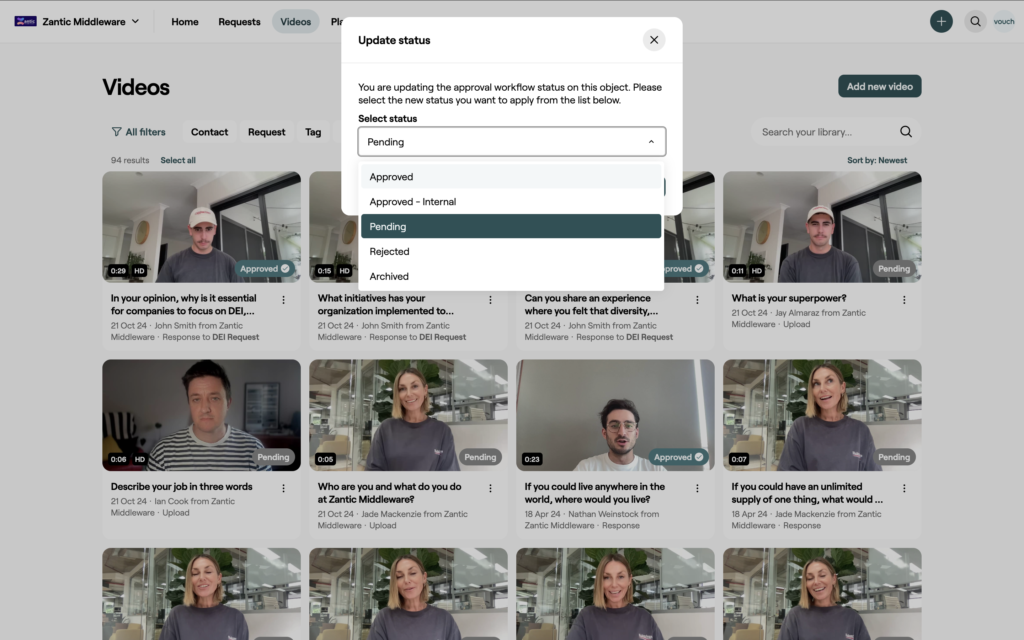Click Pending badge on 'Describe your job' video
Viewport: 1024px width, 640px height.
[x=273, y=457]
